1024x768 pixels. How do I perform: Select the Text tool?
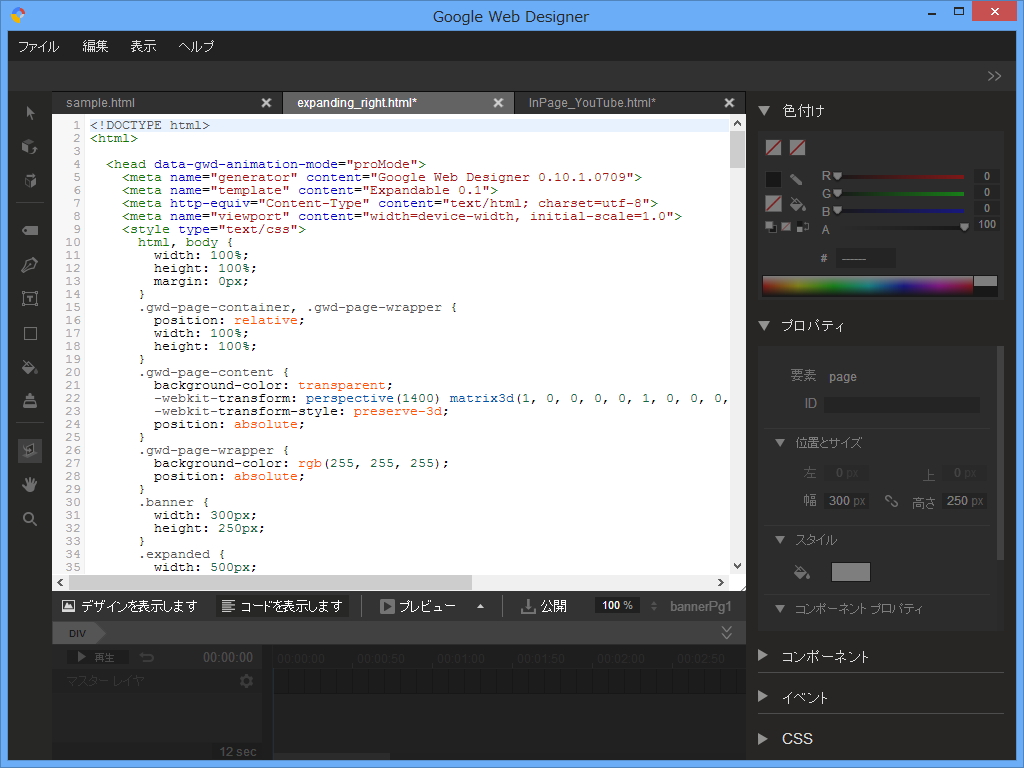[x=30, y=299]
